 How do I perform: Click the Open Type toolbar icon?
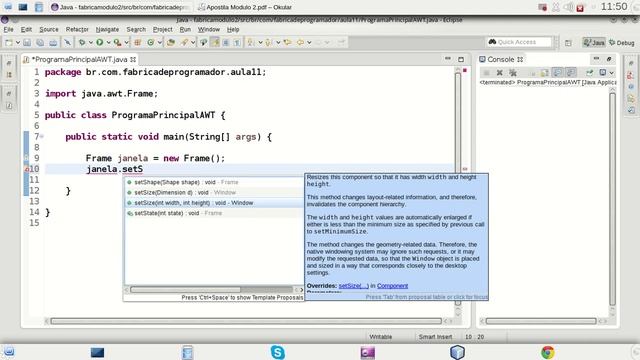click(171, 42)
